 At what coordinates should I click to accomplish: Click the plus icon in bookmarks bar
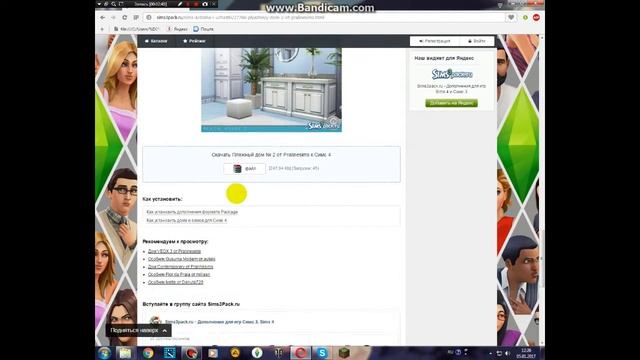(x=102, y=29)
